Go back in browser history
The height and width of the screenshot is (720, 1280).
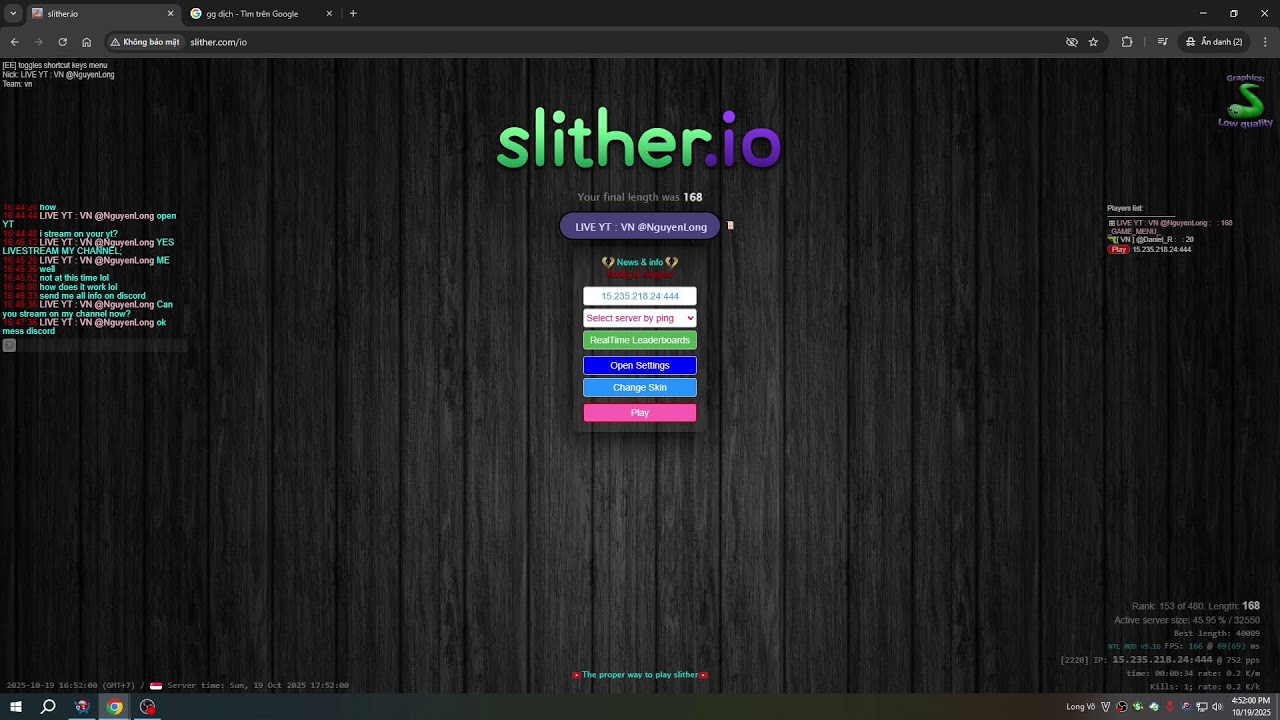click(14, 42)
